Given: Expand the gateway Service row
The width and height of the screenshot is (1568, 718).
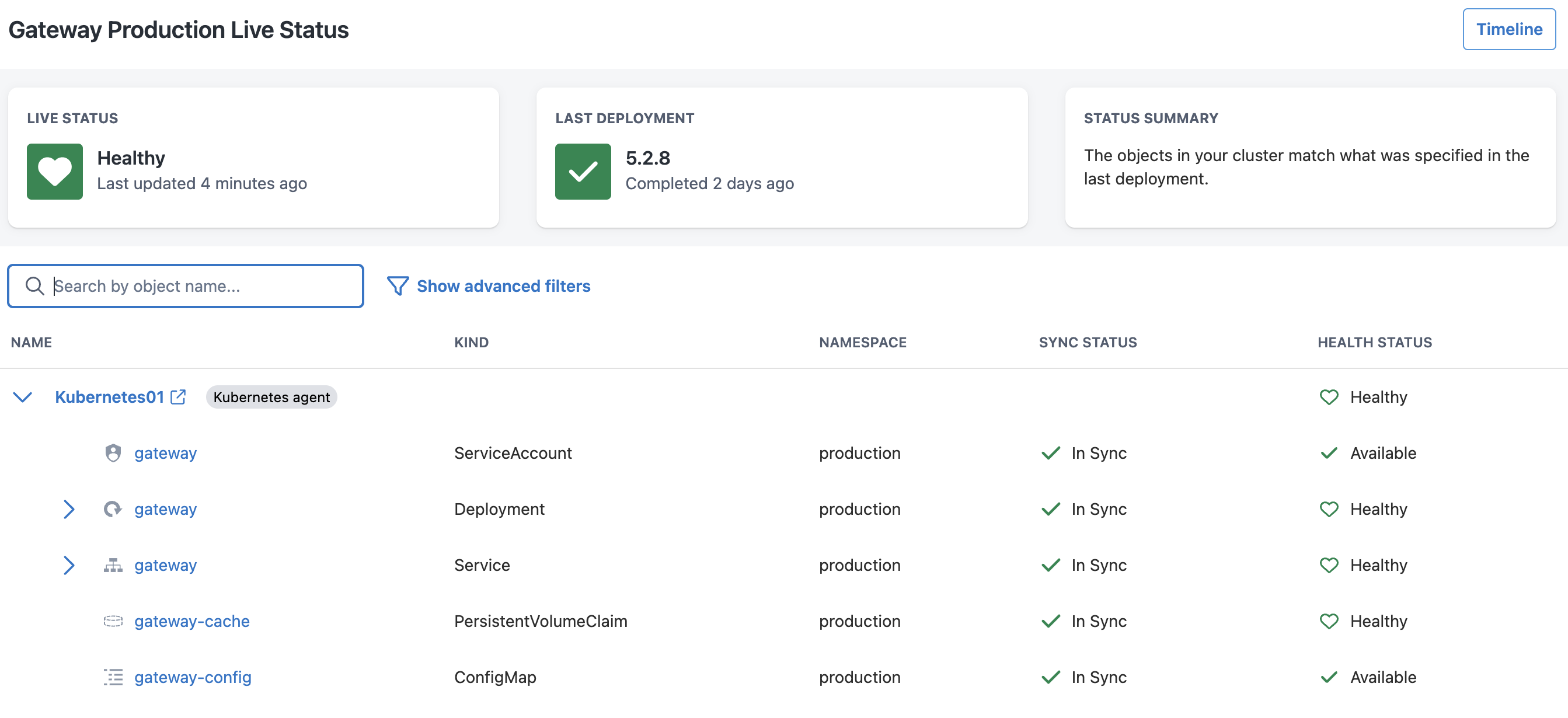Looking at the screenshot, I should click(x=69, y=565).
